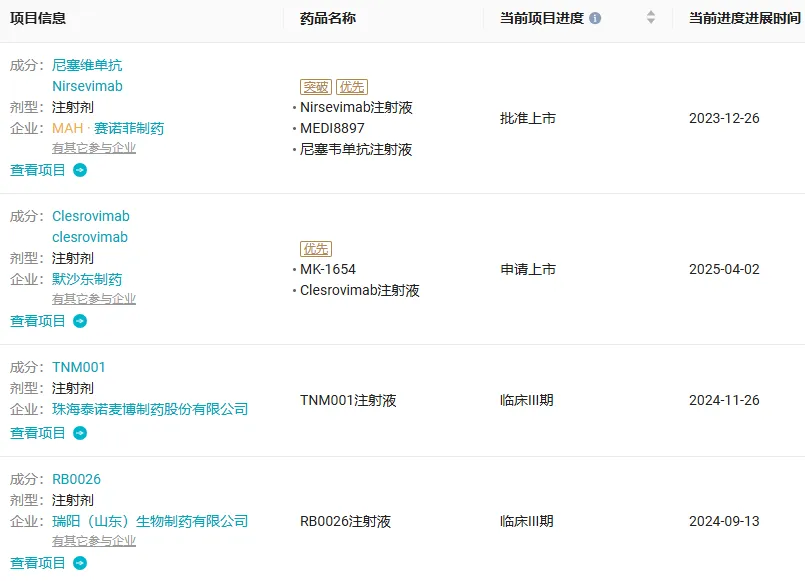
Task: Open the 珠海泰诺麦博制药股份有限公司 company link
Action: tap(150, 409)
